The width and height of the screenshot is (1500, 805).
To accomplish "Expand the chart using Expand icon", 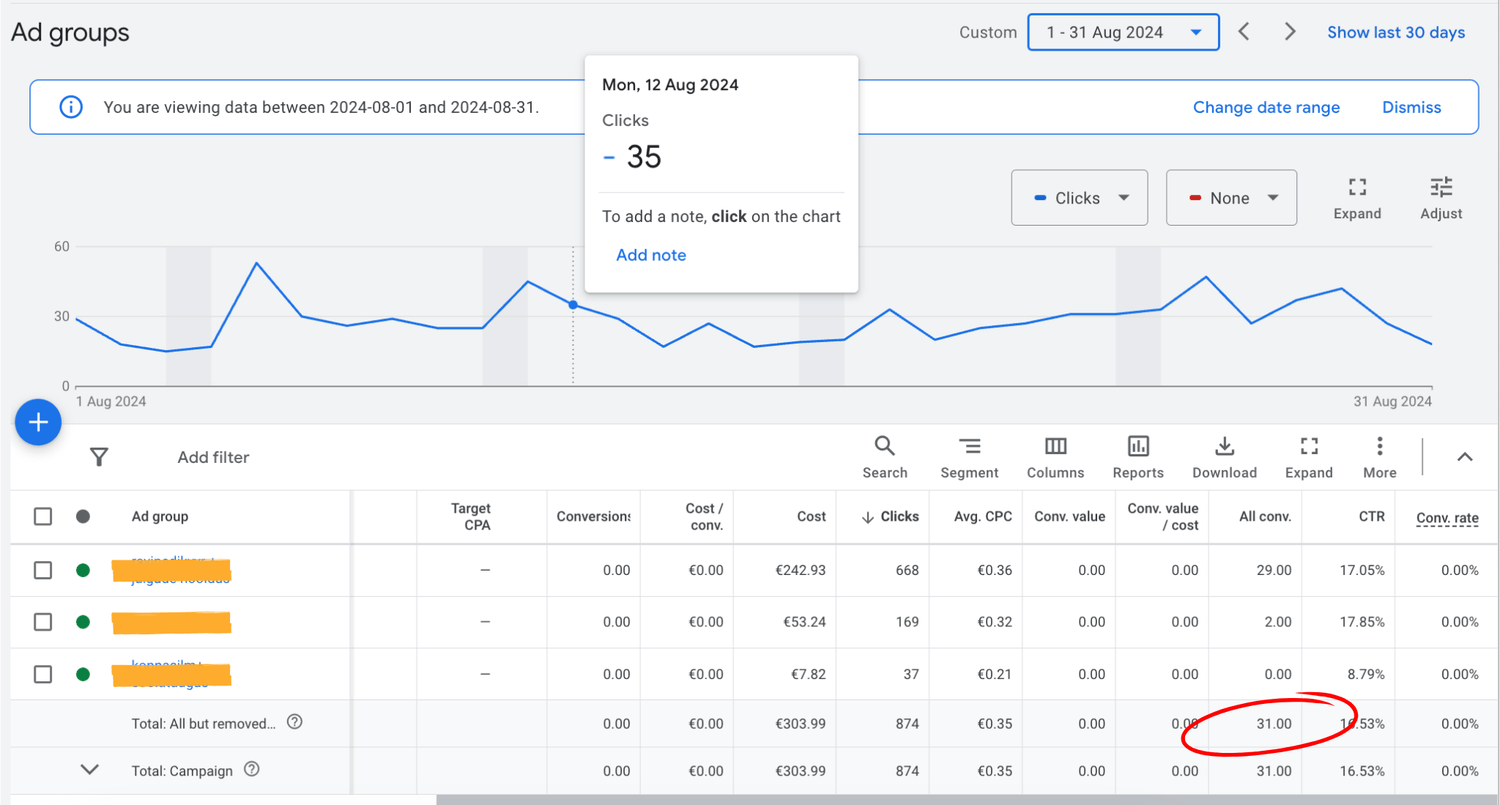I will [1357, 197].
